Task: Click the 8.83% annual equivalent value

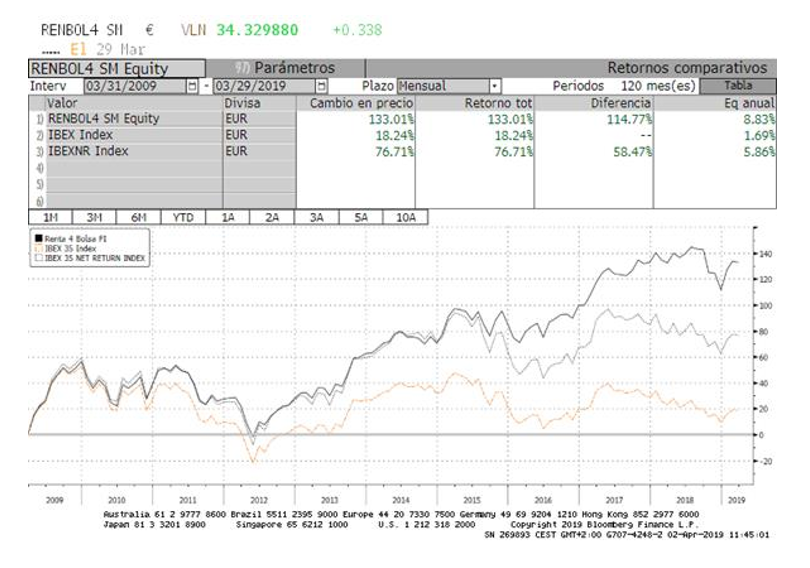Action: pyautogui.click(x=759, y=119)
